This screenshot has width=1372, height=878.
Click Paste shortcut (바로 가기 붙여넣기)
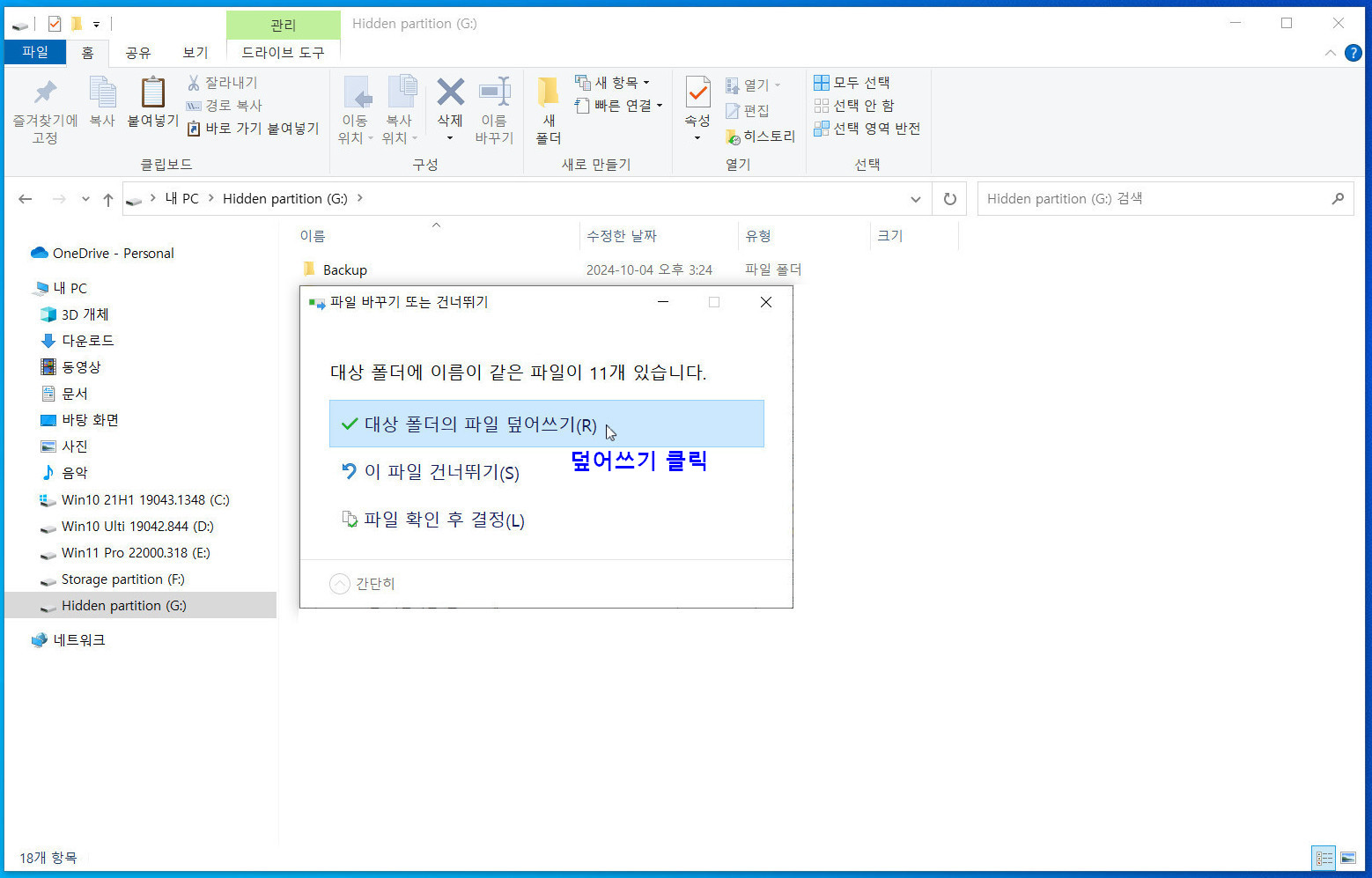[x=253, y=129]
